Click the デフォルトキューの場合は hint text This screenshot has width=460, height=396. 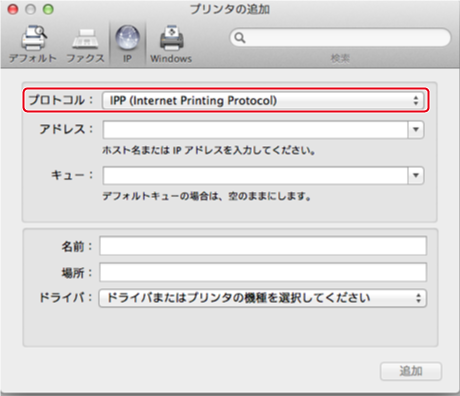point(207,196)
